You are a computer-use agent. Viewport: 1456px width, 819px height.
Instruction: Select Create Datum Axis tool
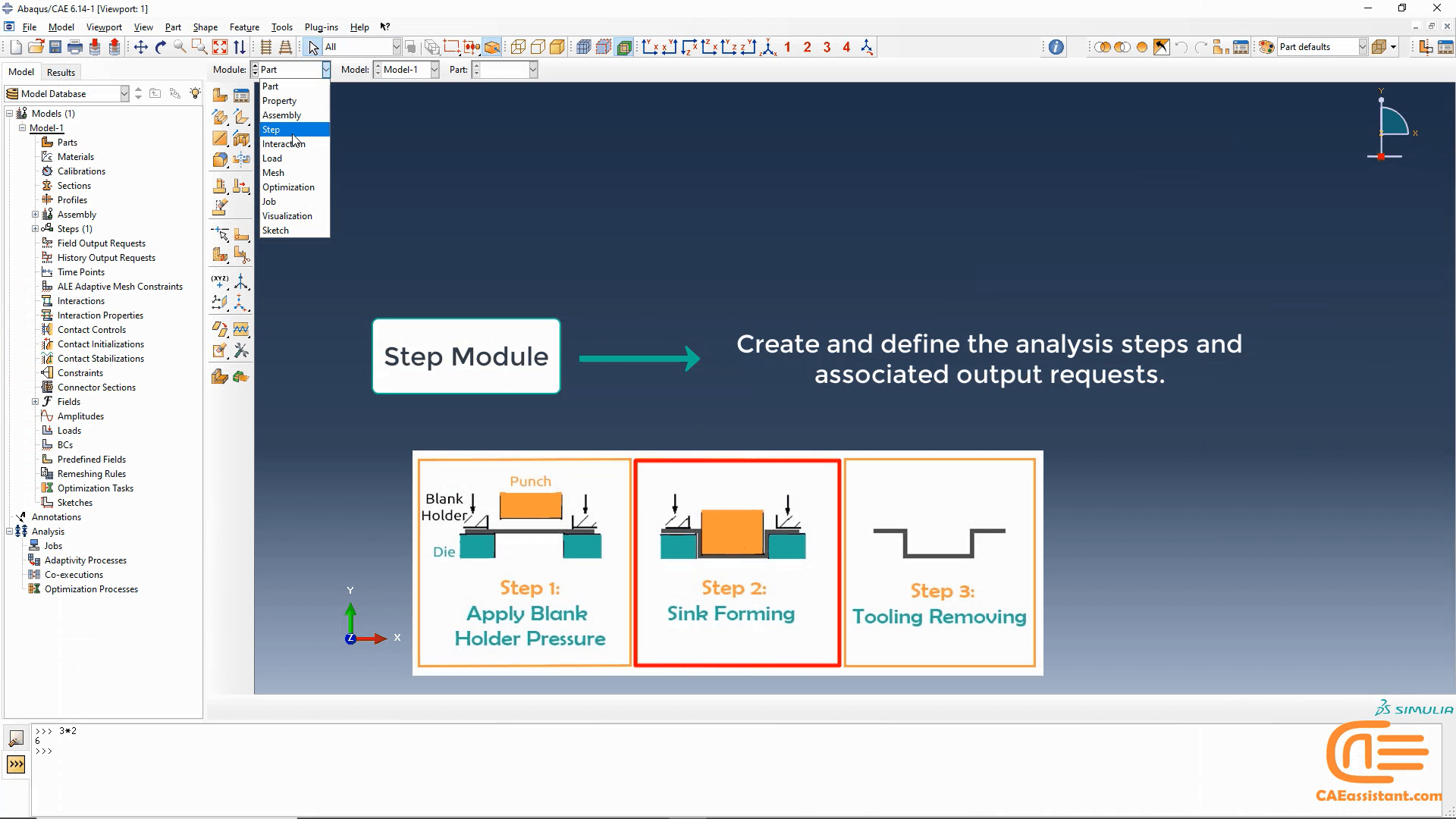tap(242, 282)
